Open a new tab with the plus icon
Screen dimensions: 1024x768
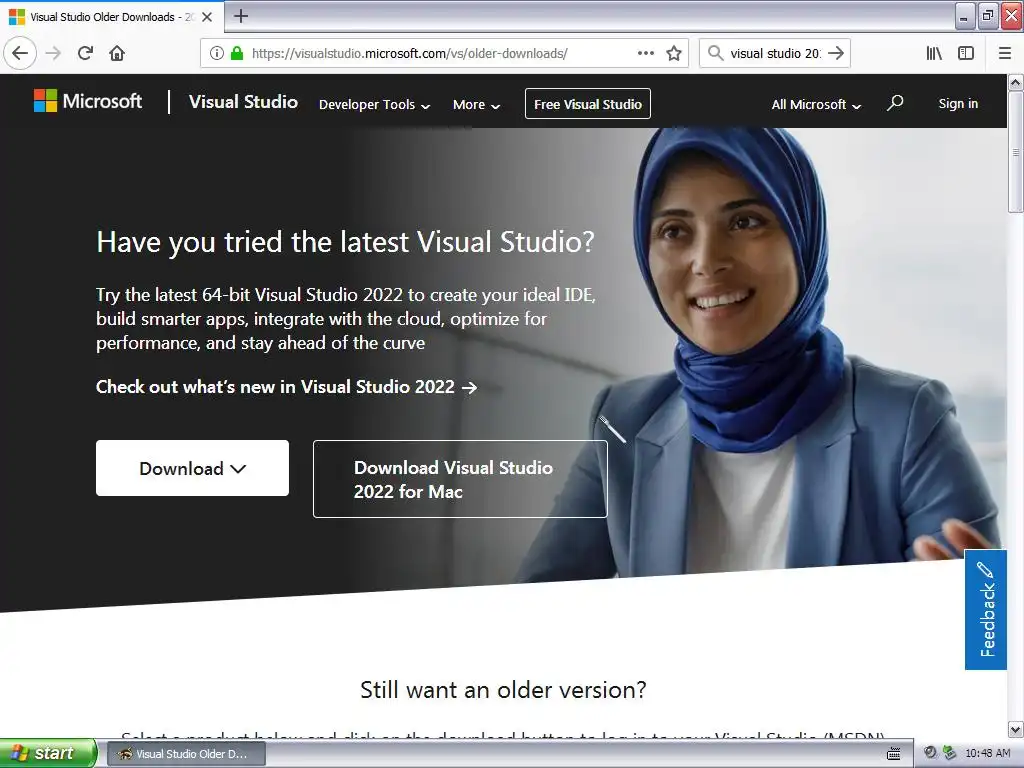[241, 16]
